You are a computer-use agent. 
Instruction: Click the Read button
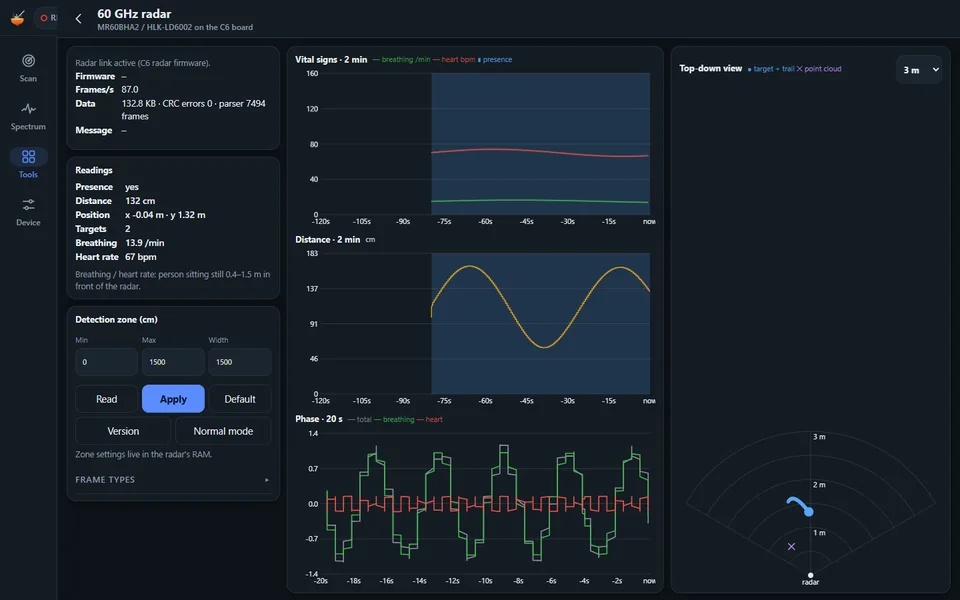[107, 399]
